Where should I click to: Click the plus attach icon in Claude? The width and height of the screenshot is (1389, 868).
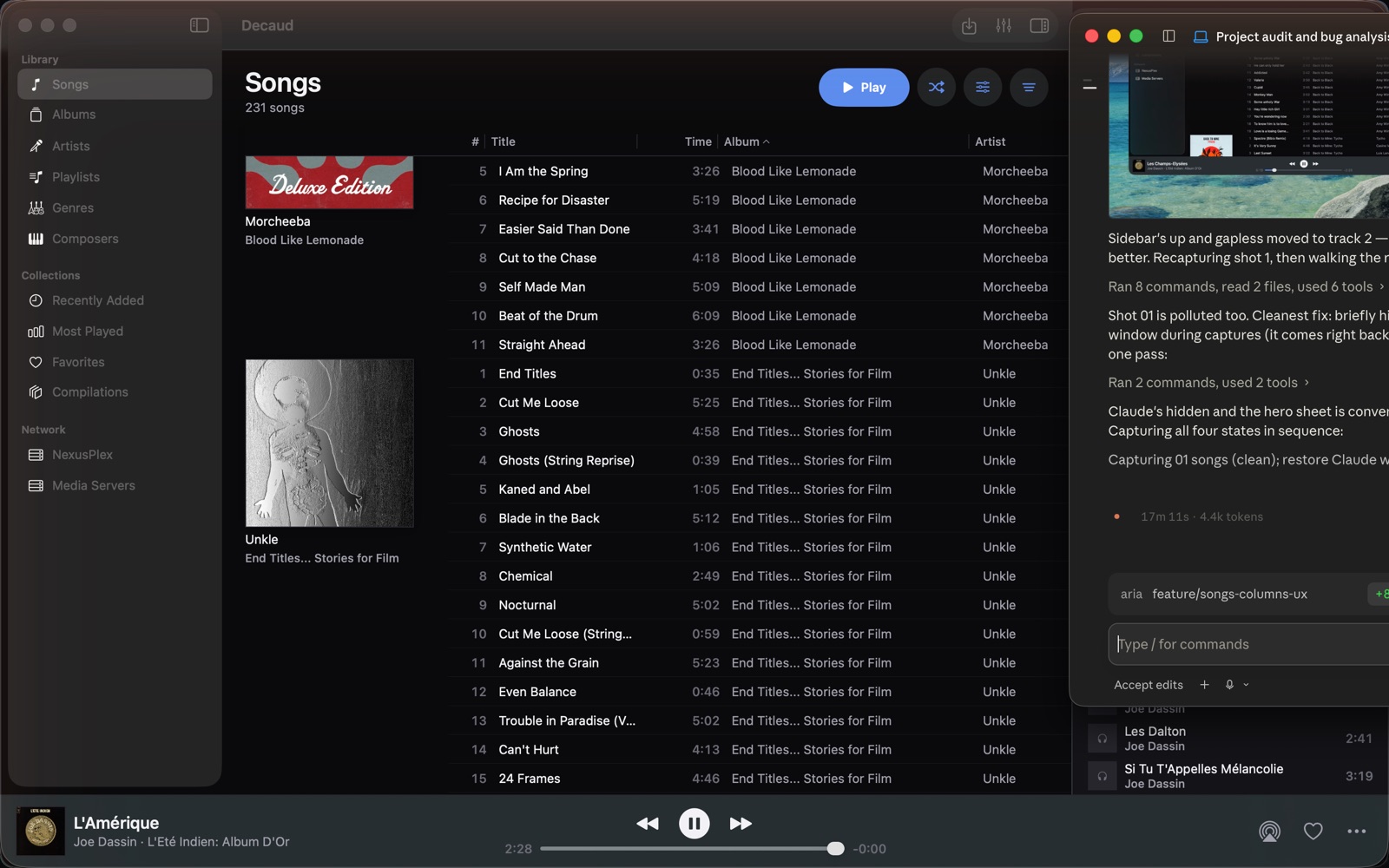pos(1204,685)
